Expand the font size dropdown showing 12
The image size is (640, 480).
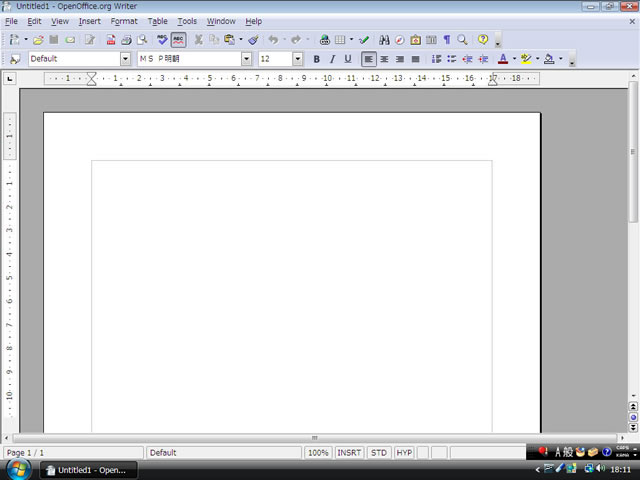tap(297, 59)
